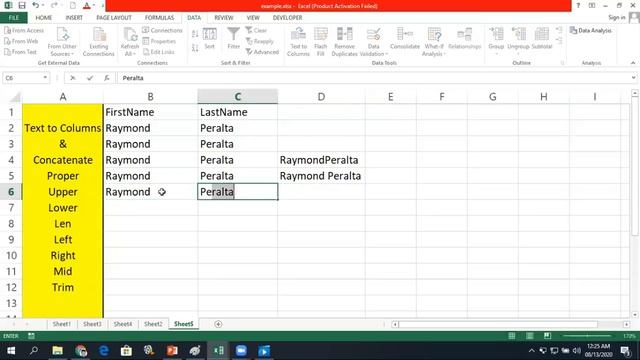Sort Z to A descending
Viewport: 640px width, 360px height.
tap(195, 48)
